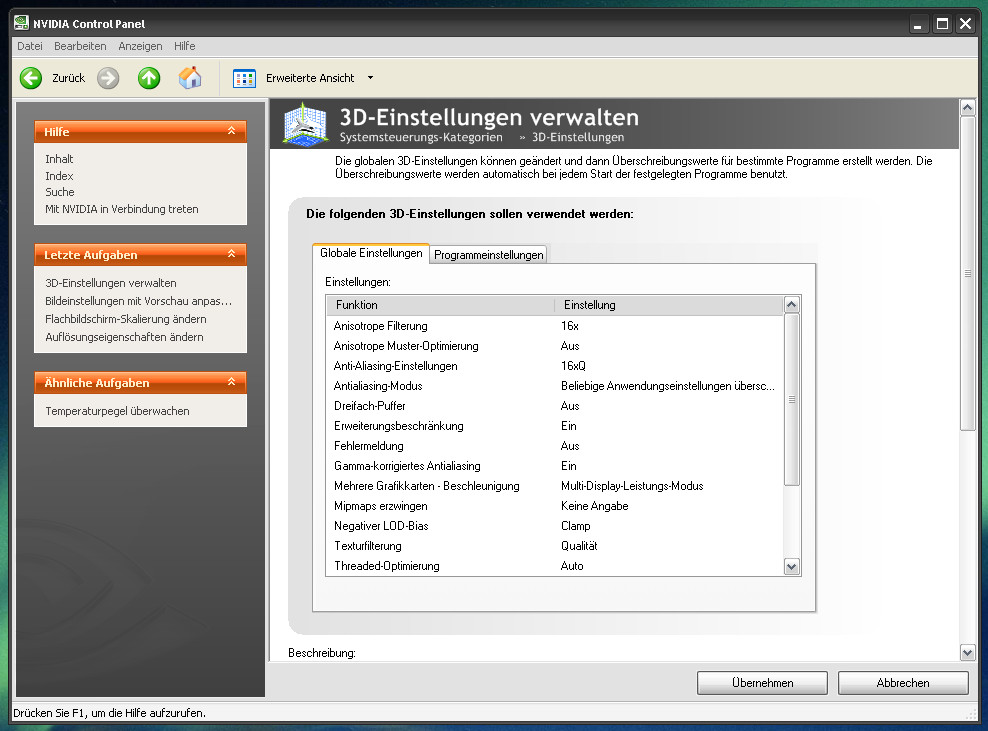The height and width of the screenshot is (731, 988).
Task: Select the Negativer LOD-Bias row
Action: [x=555, y=526]
